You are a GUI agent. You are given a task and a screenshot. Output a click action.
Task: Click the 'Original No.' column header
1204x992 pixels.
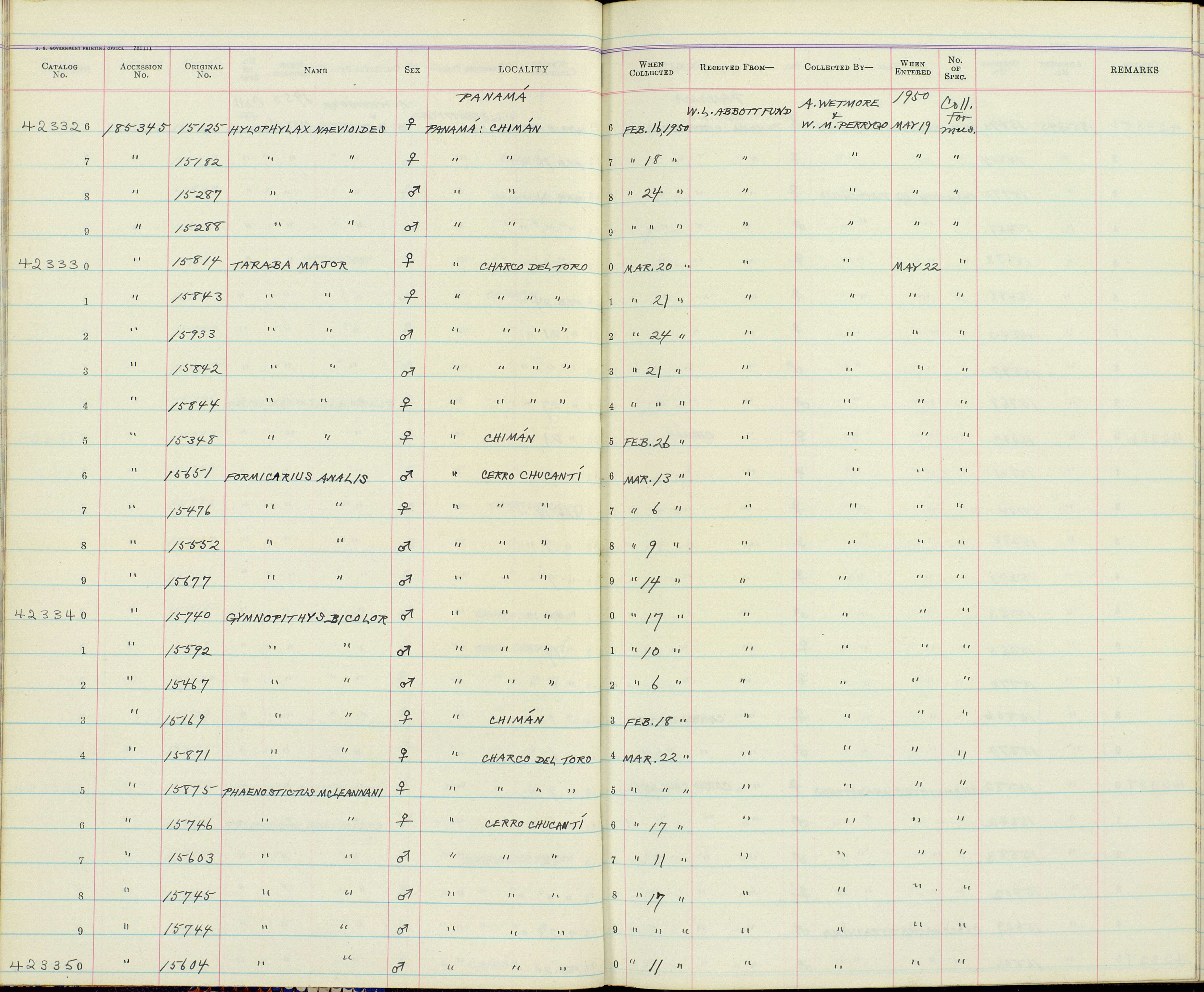(x=203, y=70)
